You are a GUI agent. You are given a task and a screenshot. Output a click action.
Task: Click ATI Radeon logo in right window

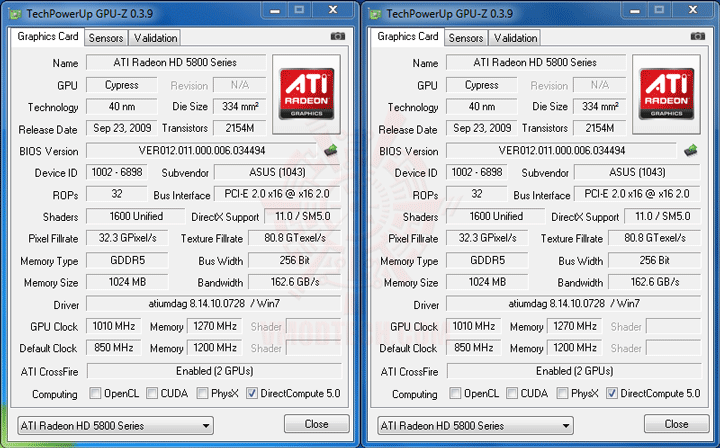click(666, 94)
